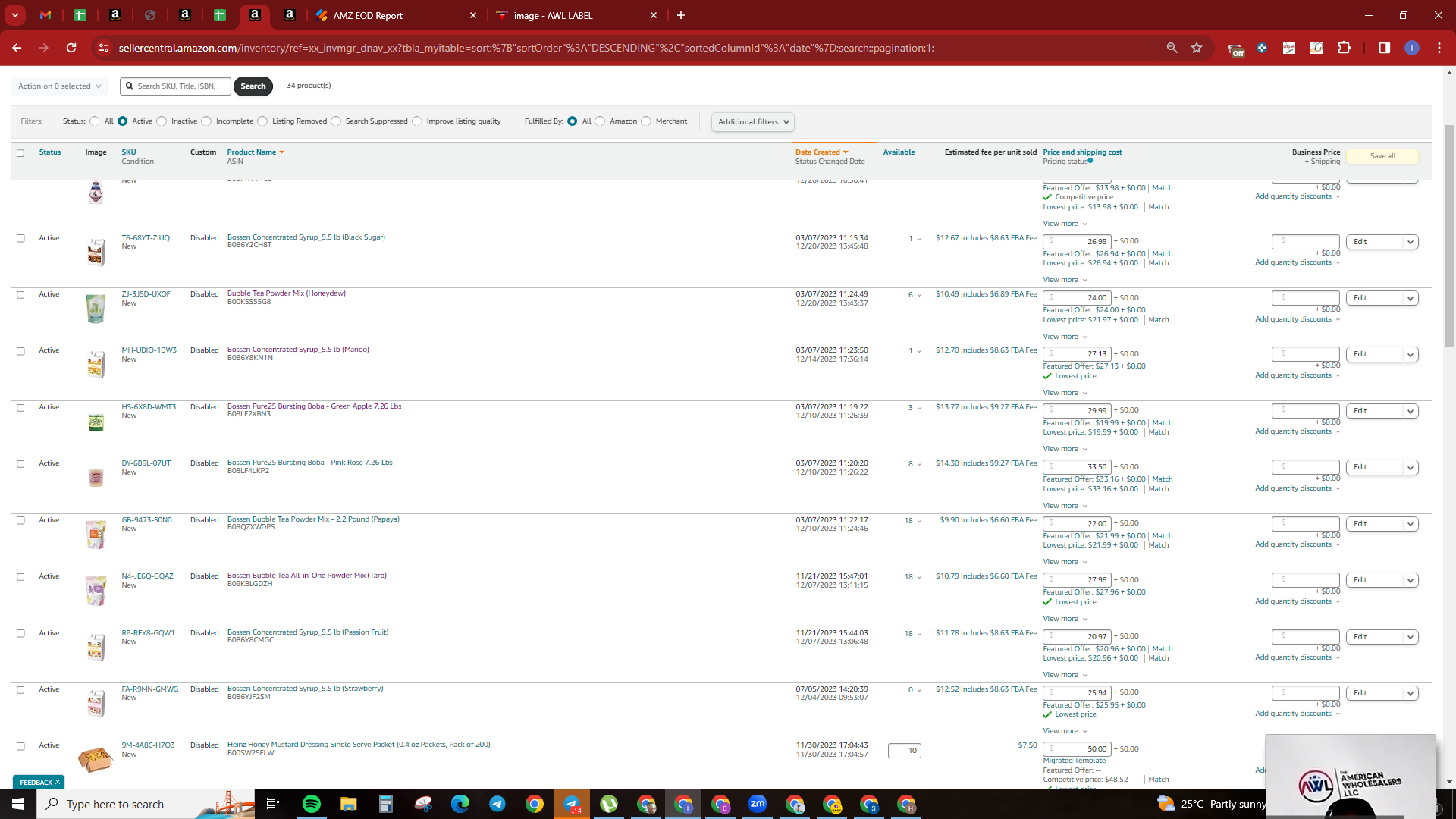Open the Zoom app in the taskbar

tap(758, 804)
